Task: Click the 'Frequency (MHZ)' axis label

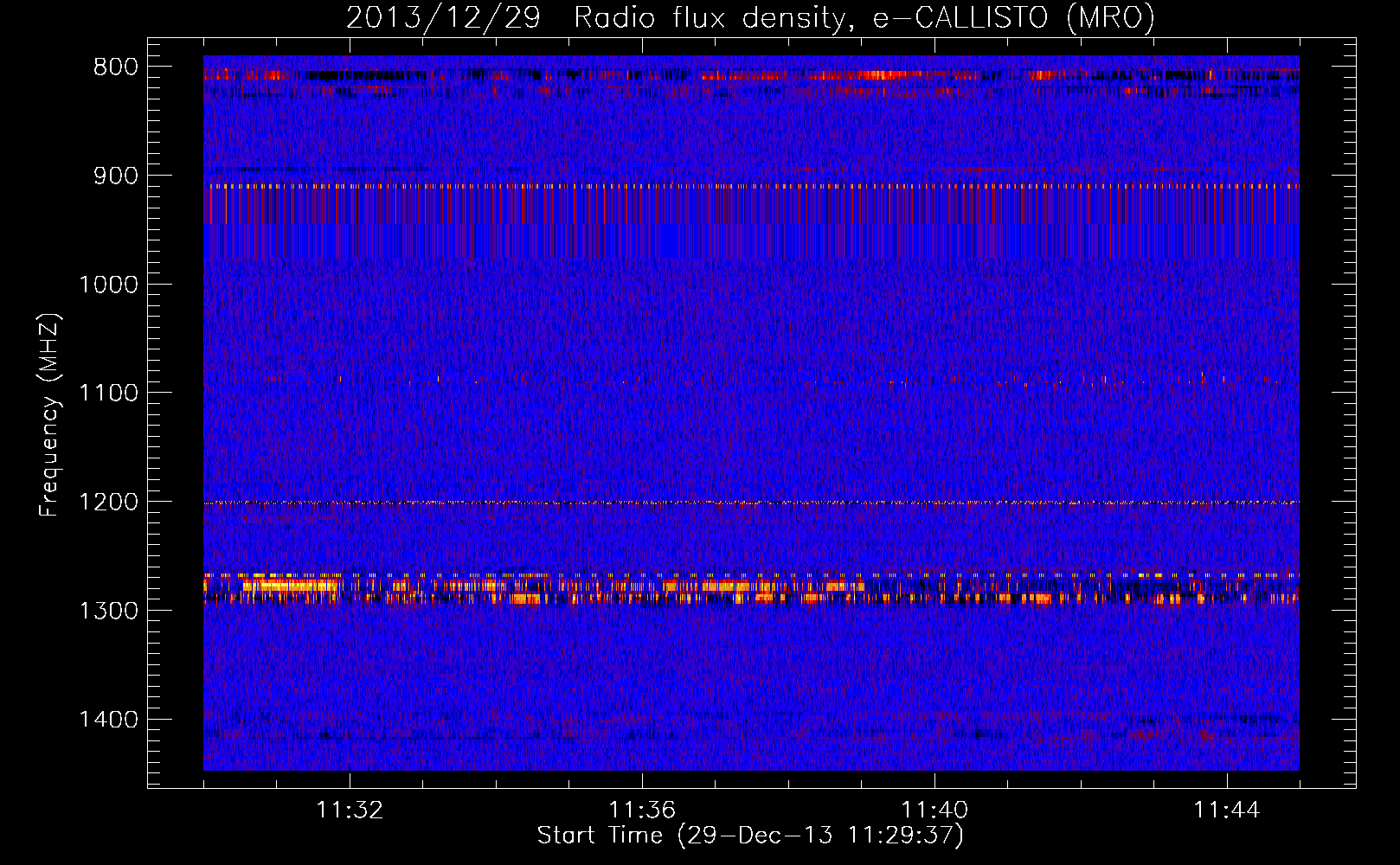Action: click(x=50, y=415)
